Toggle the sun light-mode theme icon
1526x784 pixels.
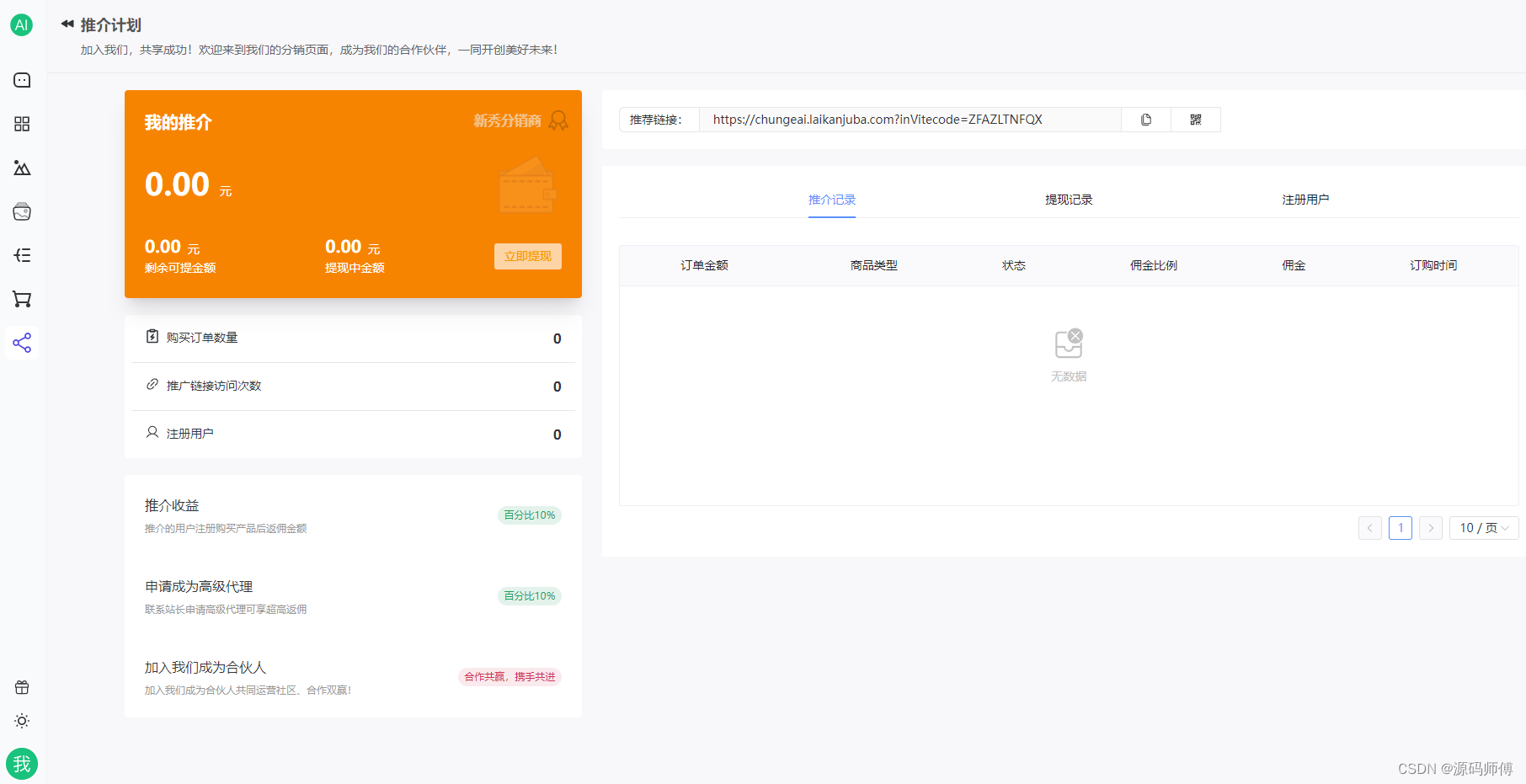(22, 721)
